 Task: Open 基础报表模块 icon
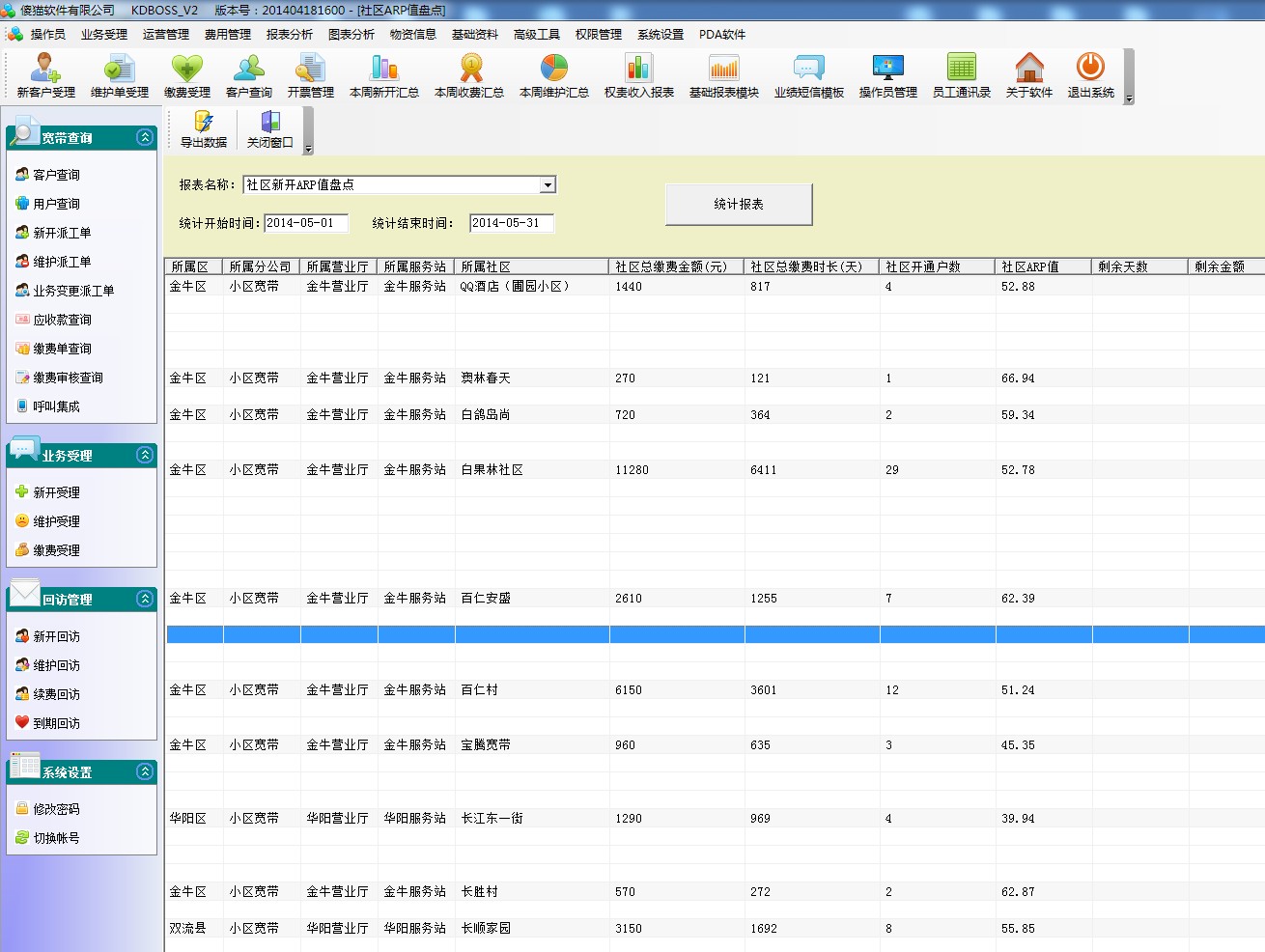[x=724, y=75]
